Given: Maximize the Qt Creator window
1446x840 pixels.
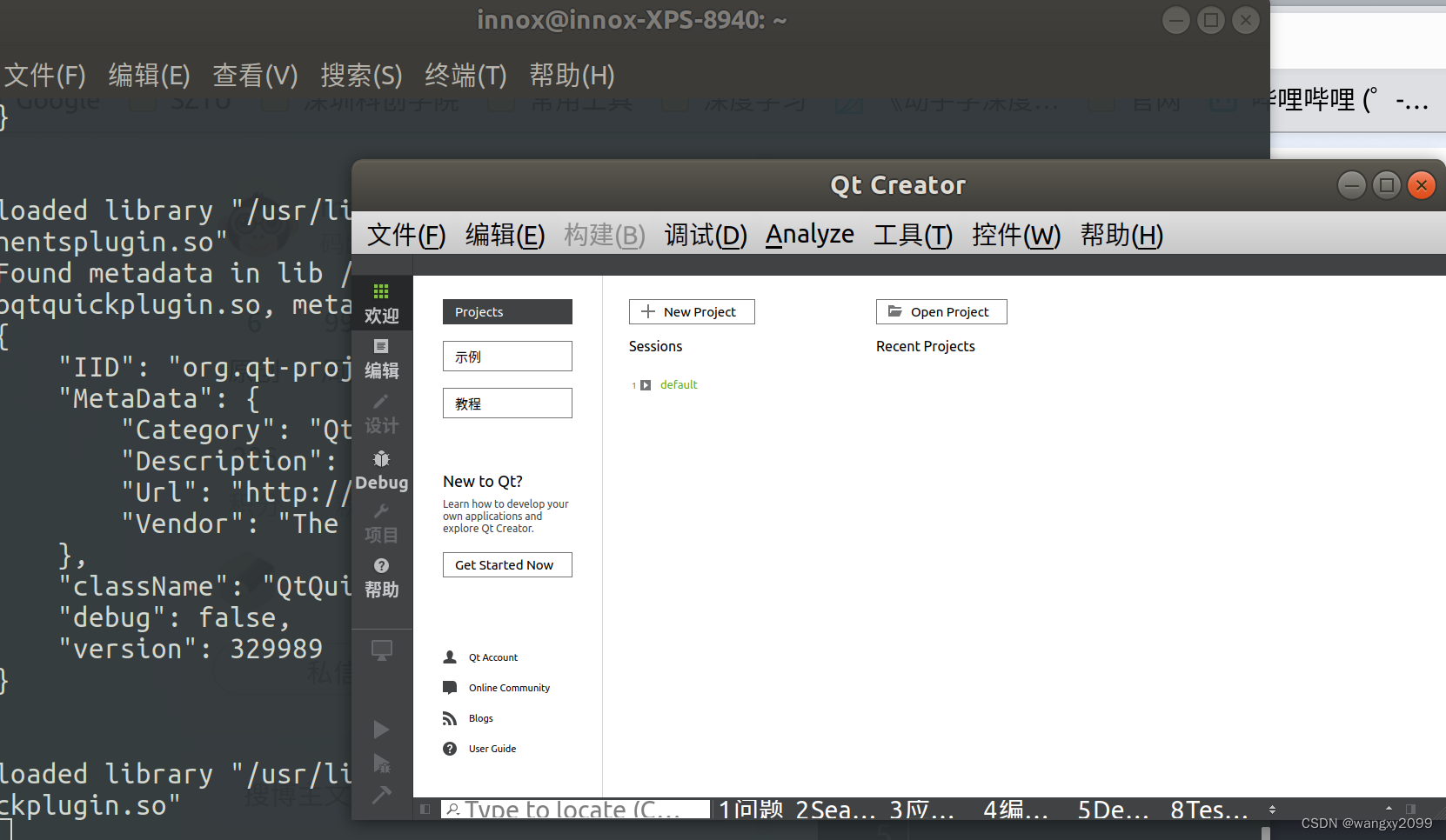Looking at the screenshot, I should [1387, 185].
